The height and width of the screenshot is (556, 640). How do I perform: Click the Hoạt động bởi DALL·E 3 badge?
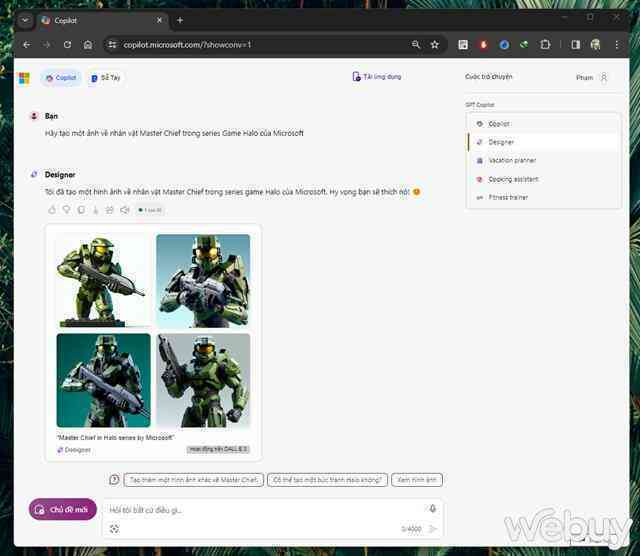click(218, 449)
